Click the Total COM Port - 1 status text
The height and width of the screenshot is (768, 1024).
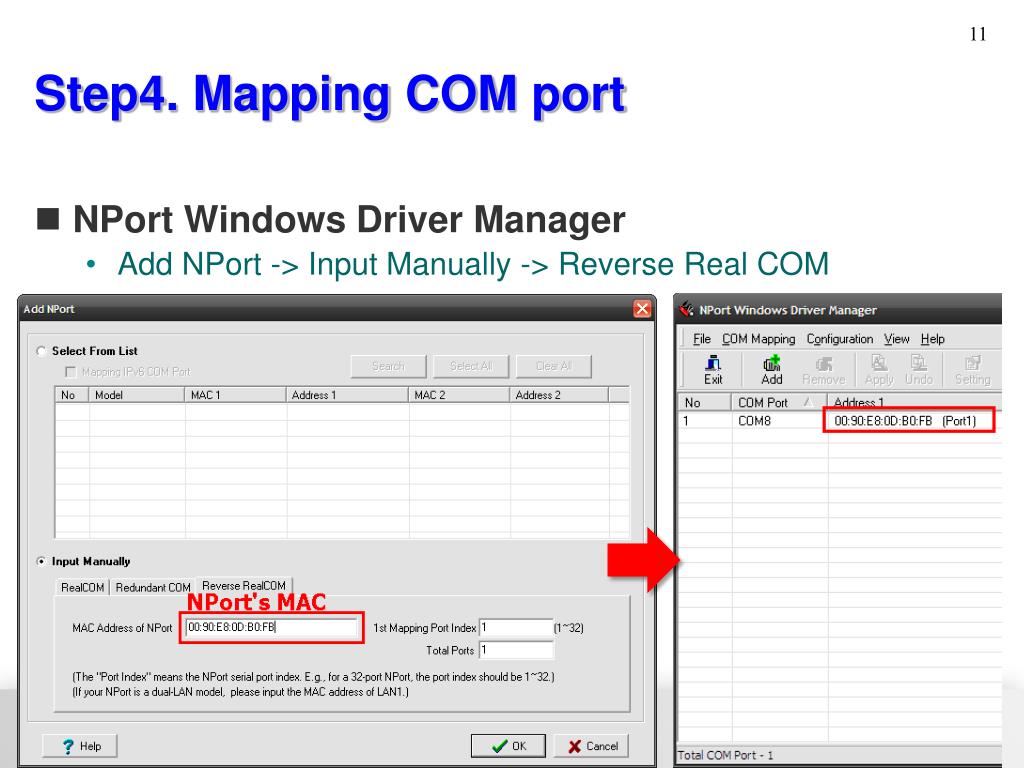coord(726,756)
